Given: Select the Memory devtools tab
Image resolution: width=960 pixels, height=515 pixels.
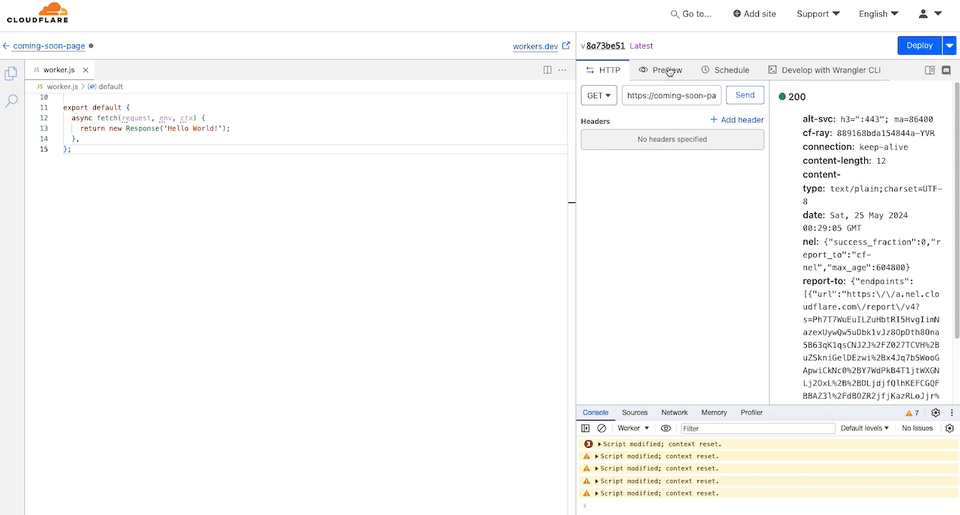Looking at the screenshot, I should pyautogui.click(x=714, y=413).
